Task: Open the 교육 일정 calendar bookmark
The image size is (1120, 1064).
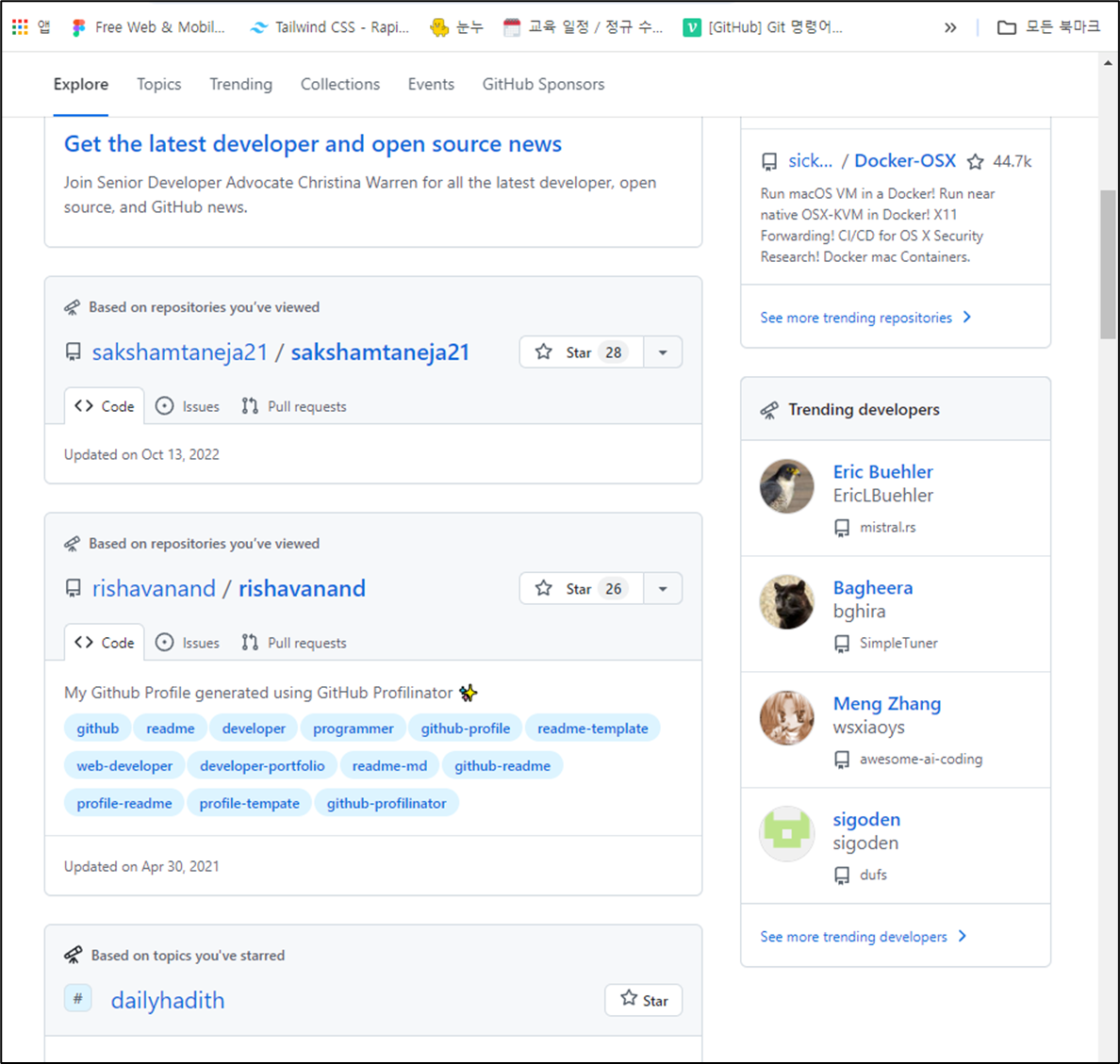Action: coord(583,27)
